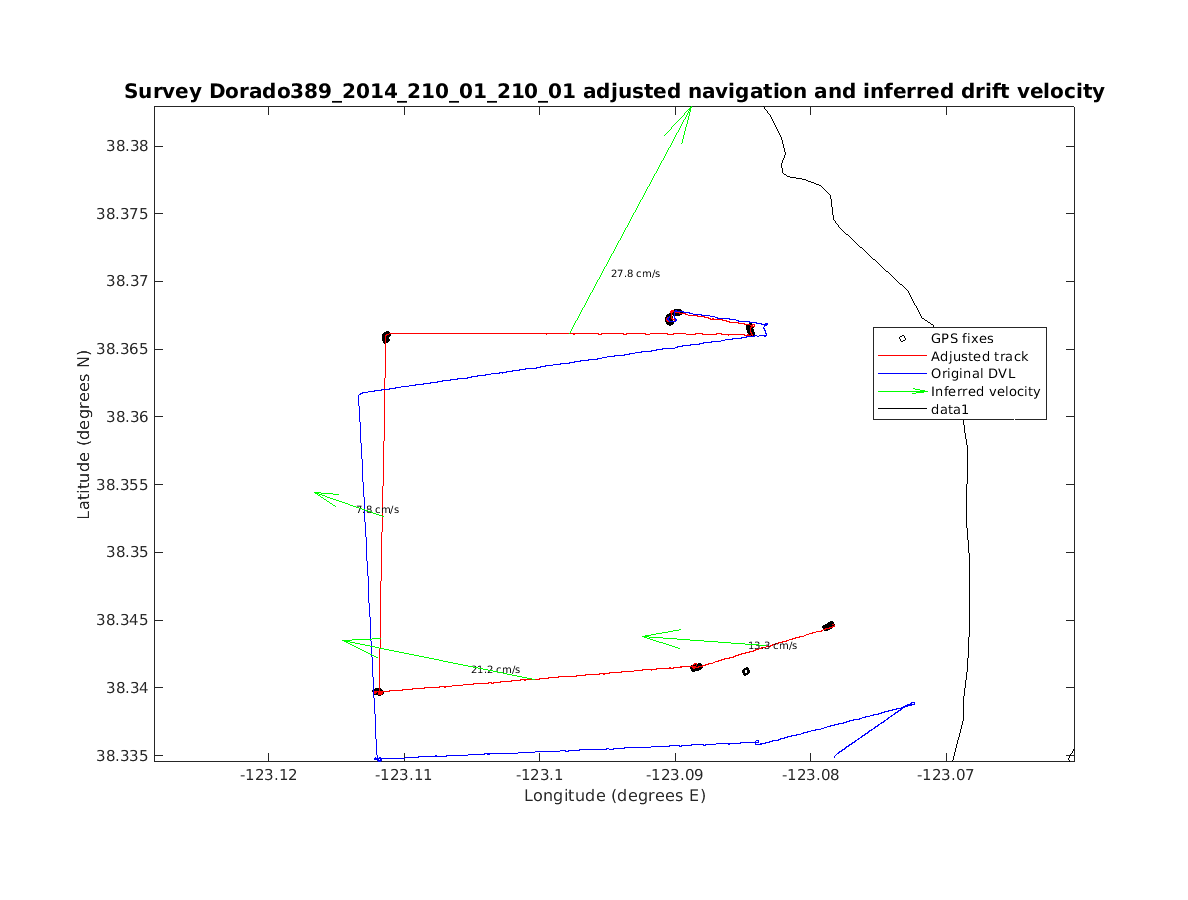Select the Longitude (degrees E) axis label
Screen dimensions: 1188x900
click(614, 796)
